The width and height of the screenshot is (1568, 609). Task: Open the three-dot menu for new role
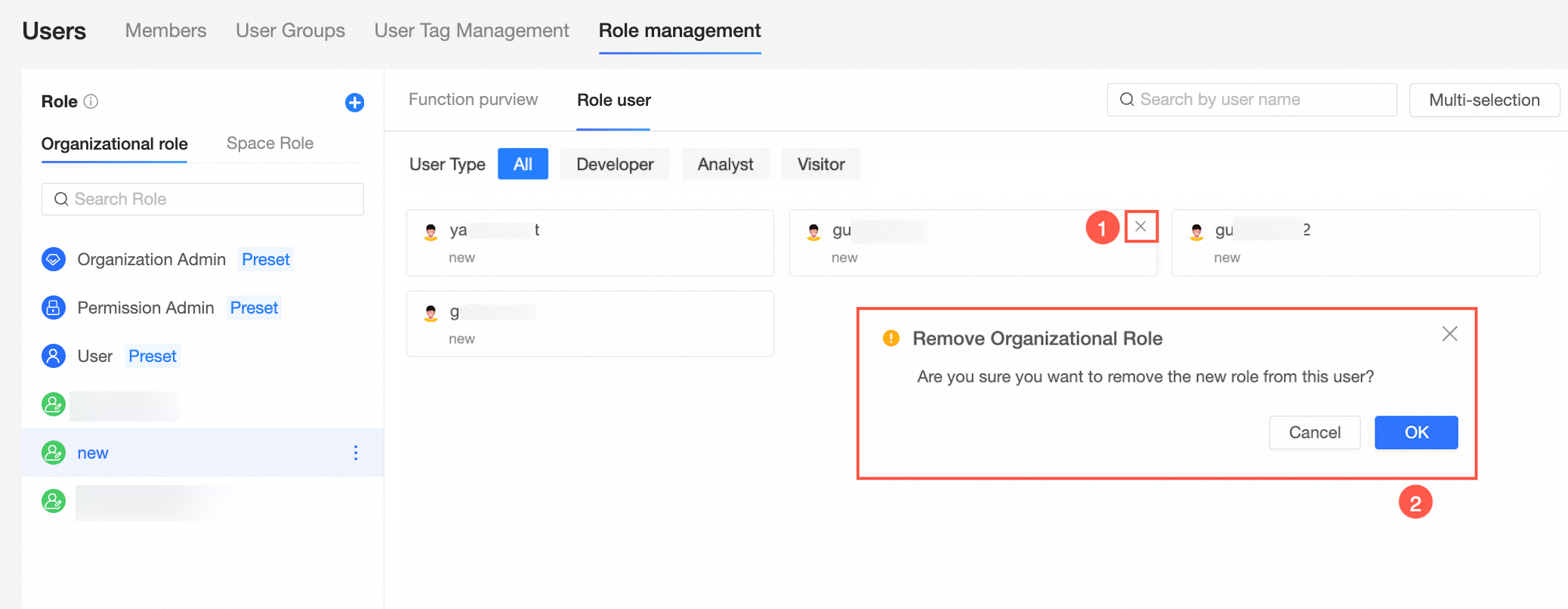356,453
